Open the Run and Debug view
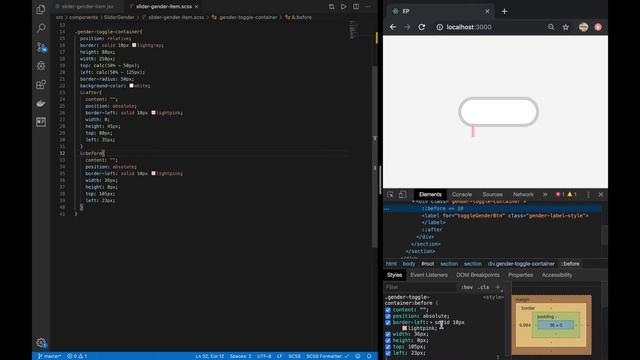This screenshot has height=360, width=640. click(41, 66)
